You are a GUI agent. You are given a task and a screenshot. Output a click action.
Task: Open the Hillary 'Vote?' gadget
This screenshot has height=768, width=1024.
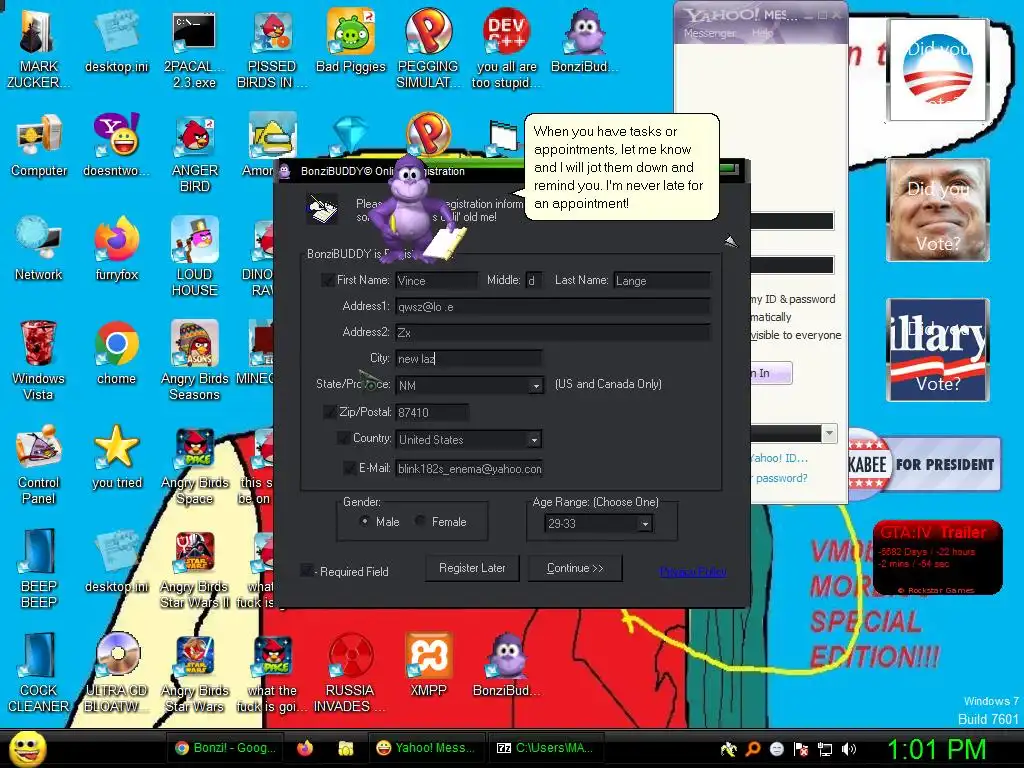[x=938, y=350]
